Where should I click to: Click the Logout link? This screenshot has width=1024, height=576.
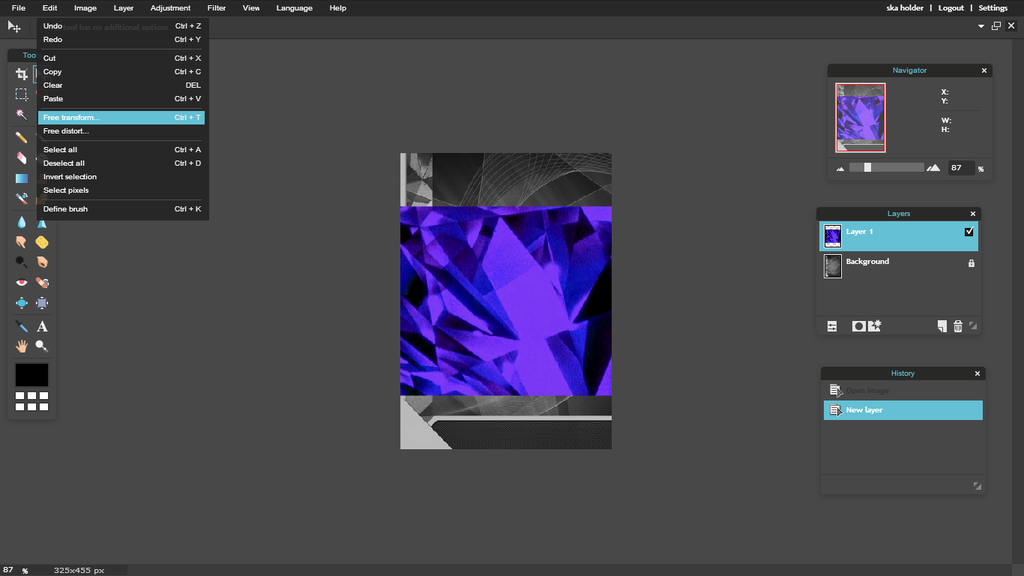pyautogui.click(x=951, y=8)
